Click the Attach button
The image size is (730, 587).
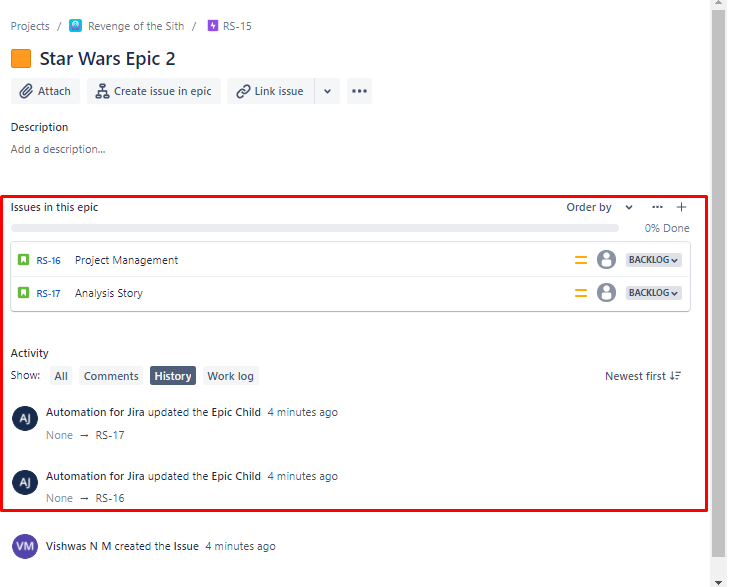(45, 91)
